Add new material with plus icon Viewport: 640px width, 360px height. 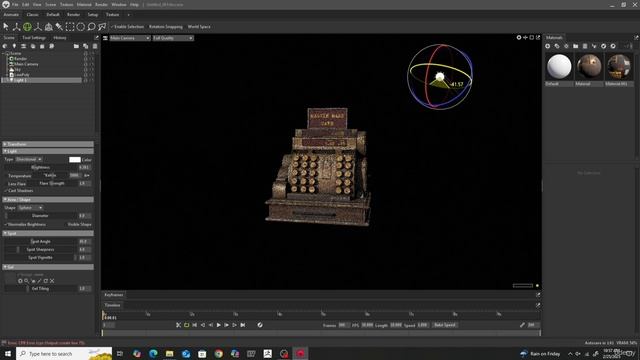(548, 46)
